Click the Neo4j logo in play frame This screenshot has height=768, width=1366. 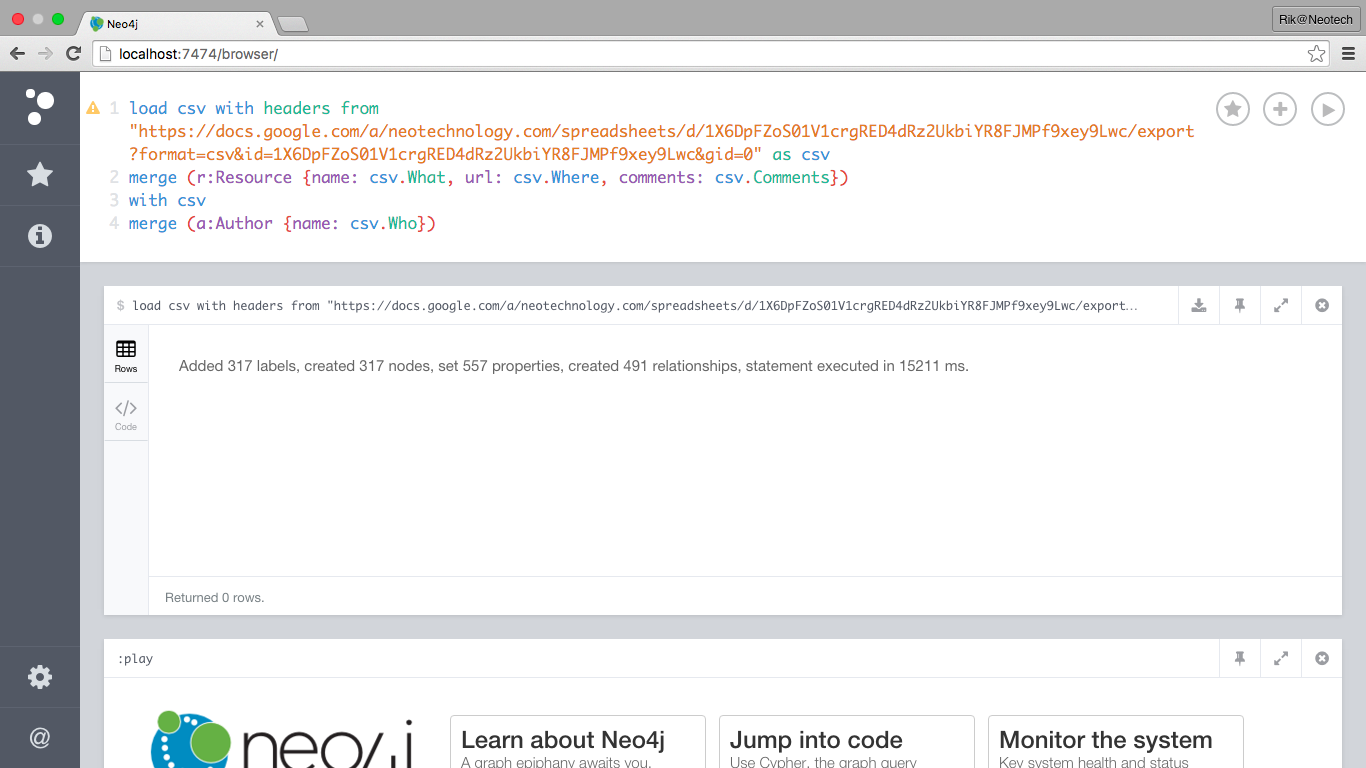point(282,740)
